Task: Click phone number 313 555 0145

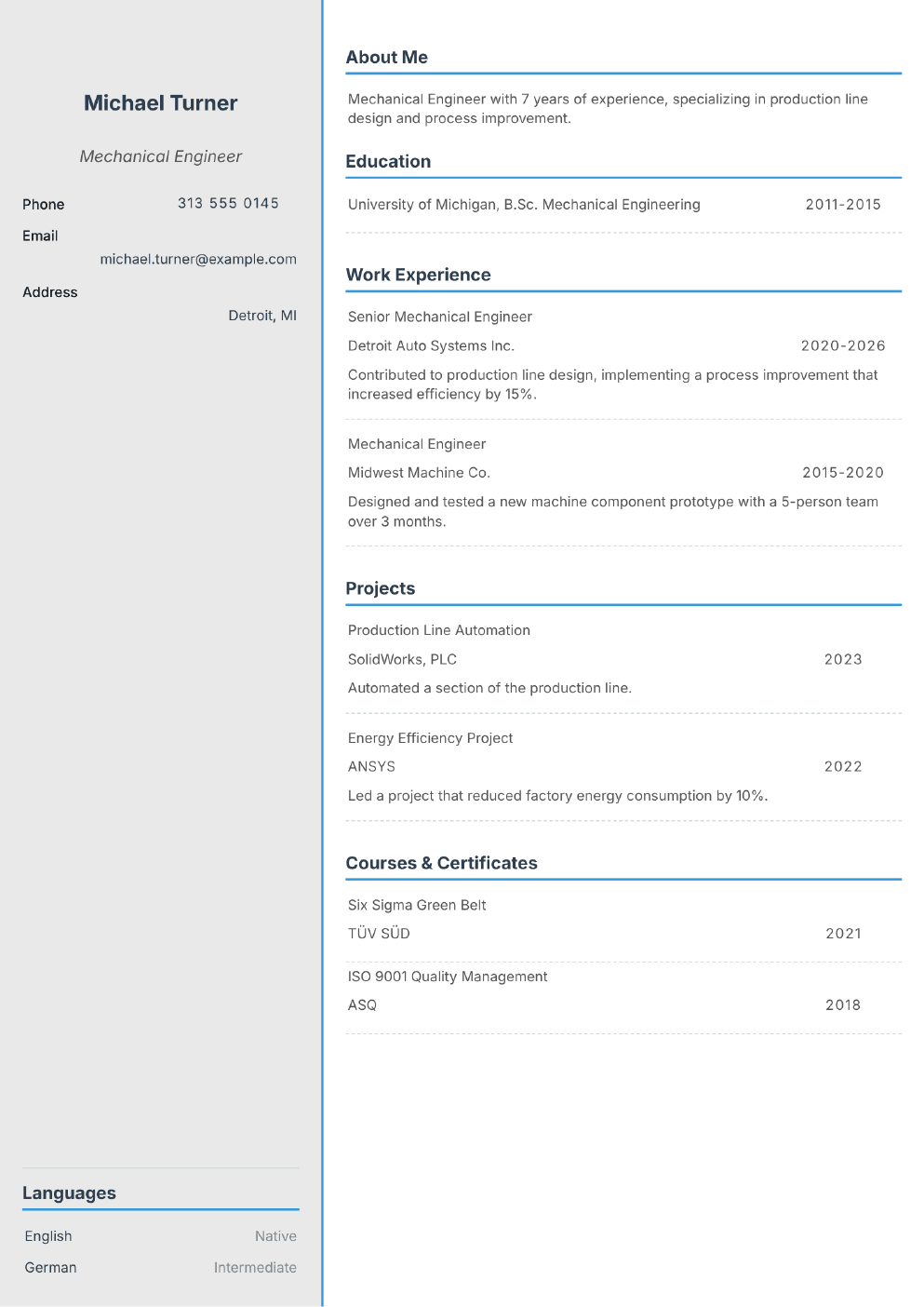Action: pos(228,203)
